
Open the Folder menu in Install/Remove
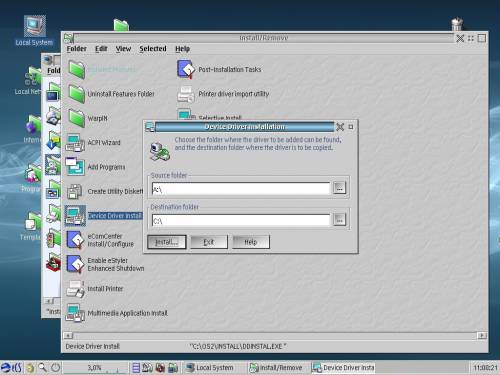click(76, 49)
